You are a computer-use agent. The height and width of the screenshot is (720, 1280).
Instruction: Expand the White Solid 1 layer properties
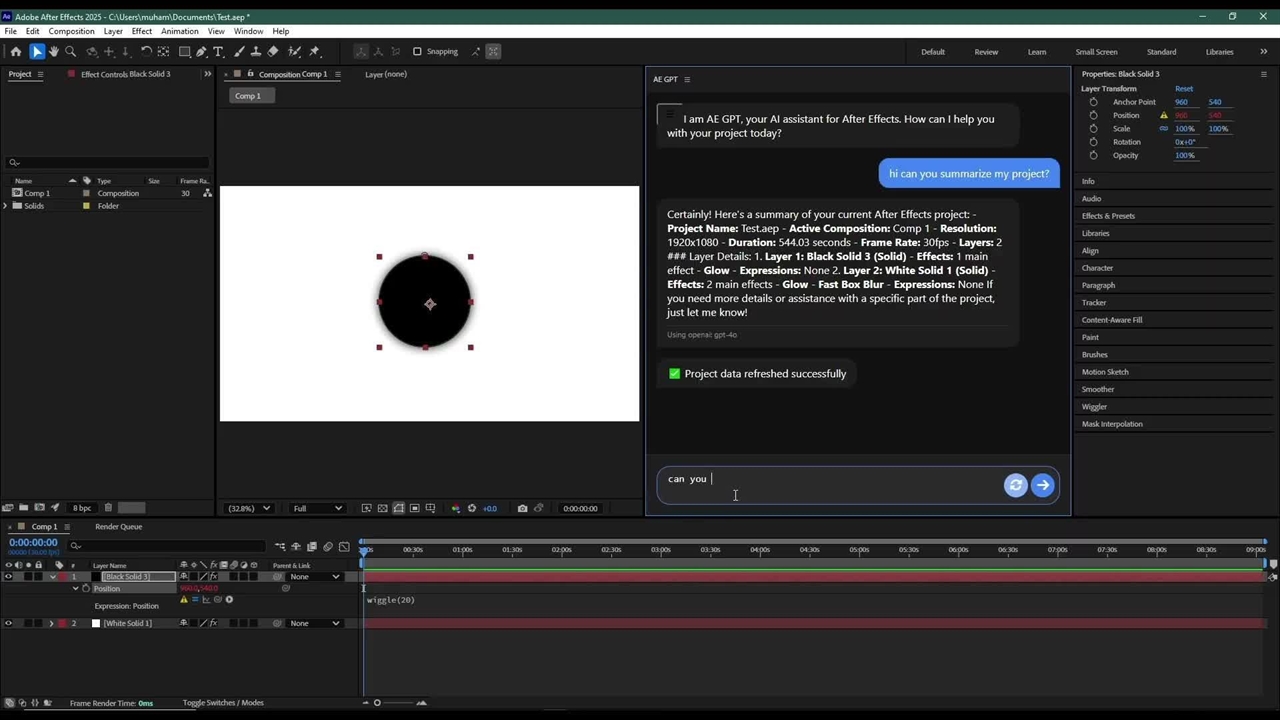[x=51, y=623]
